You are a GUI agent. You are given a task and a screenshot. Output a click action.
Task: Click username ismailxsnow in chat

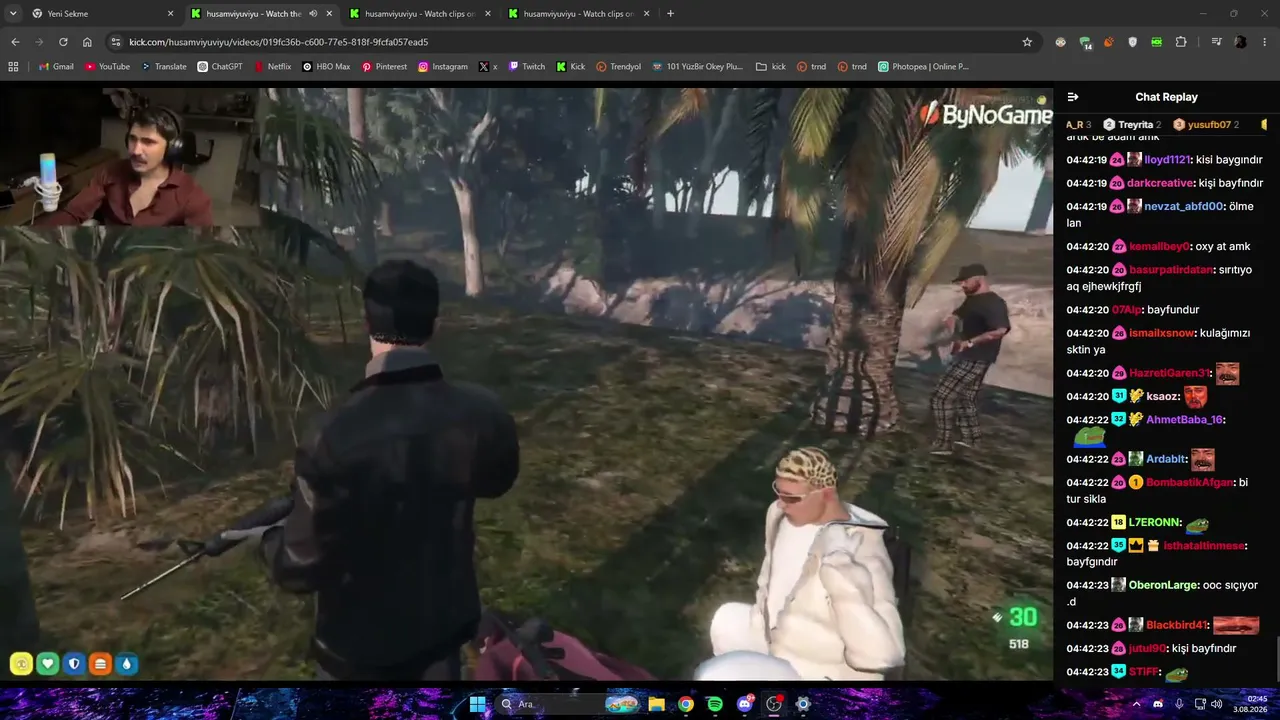click(1162, 333)
